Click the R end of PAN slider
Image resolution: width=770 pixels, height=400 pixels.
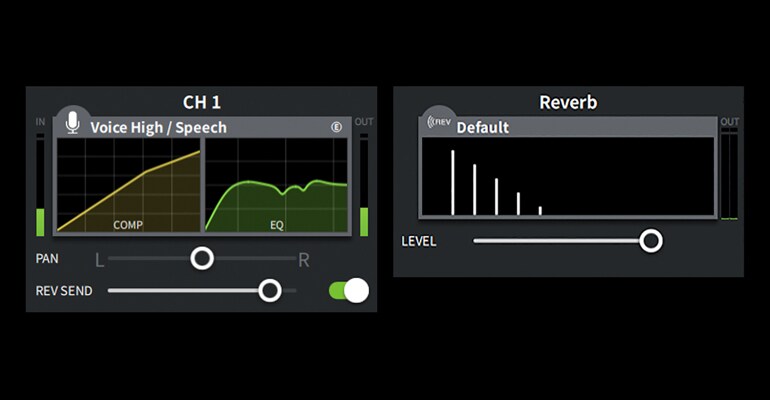[x=304, y=260]
